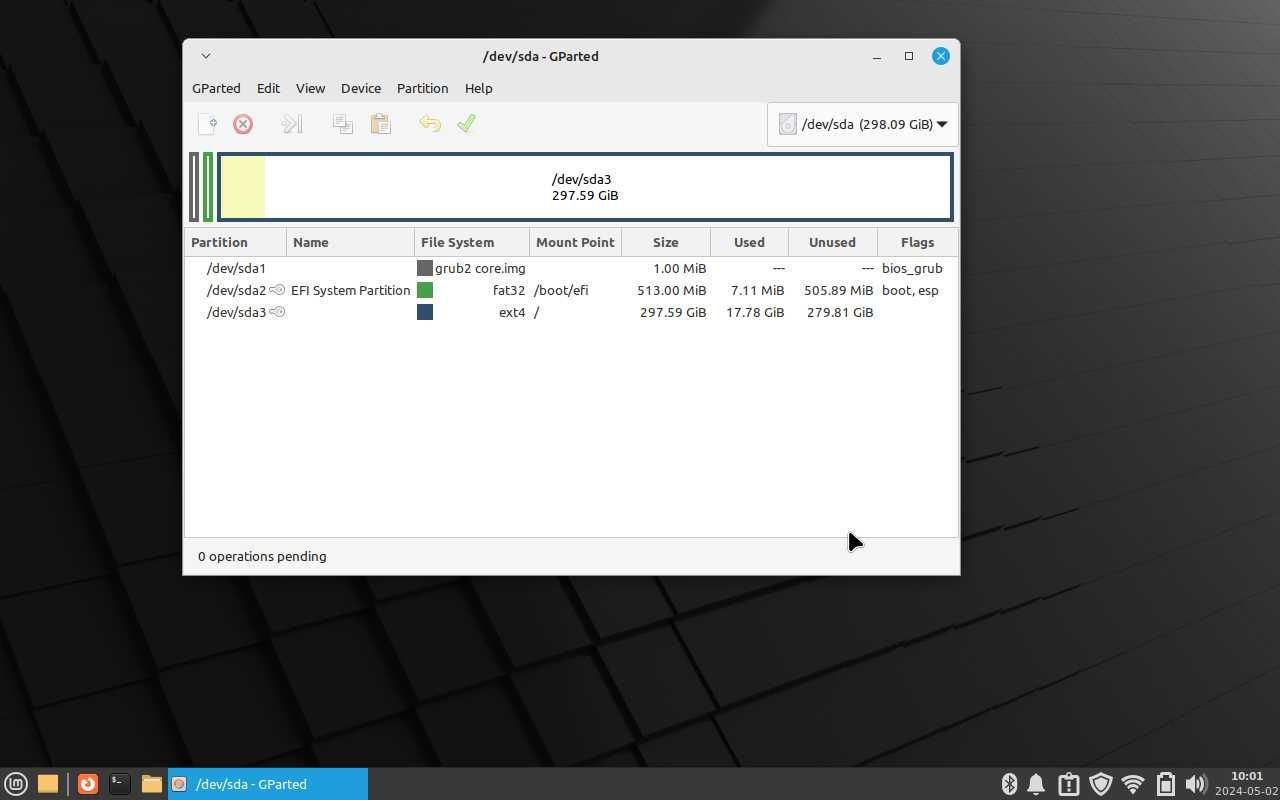Open the GParted menu
This screenshot has height=800, width=1280.
point(216,88)
